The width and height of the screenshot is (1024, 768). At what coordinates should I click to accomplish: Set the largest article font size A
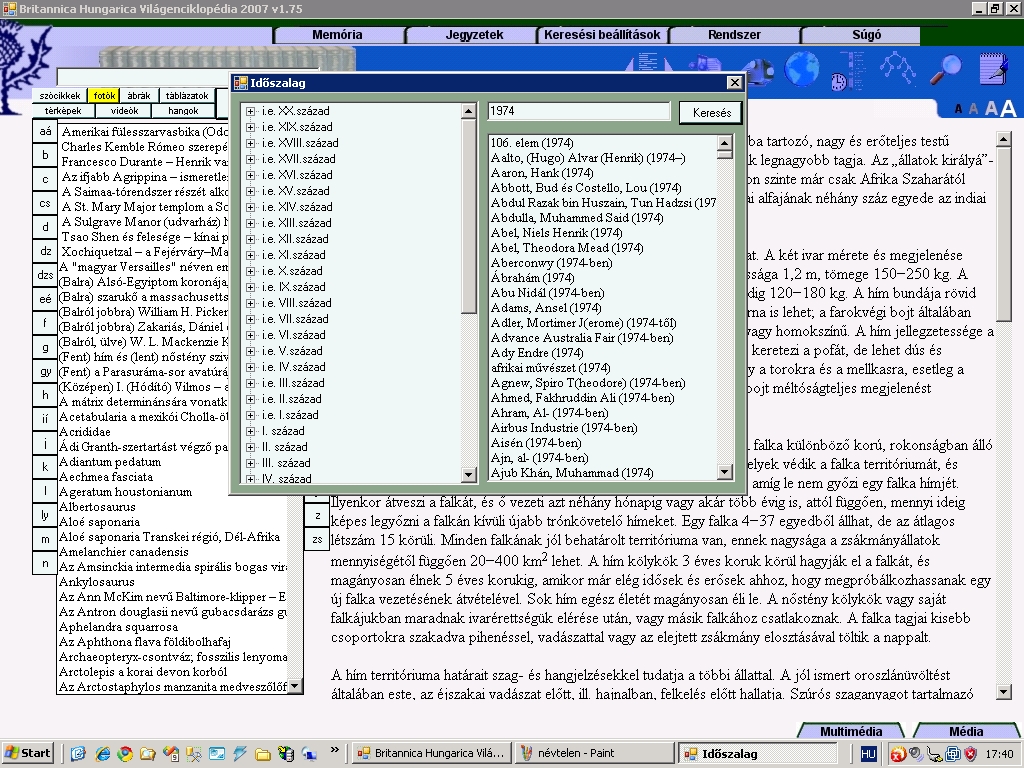[x=1008, y=108]
